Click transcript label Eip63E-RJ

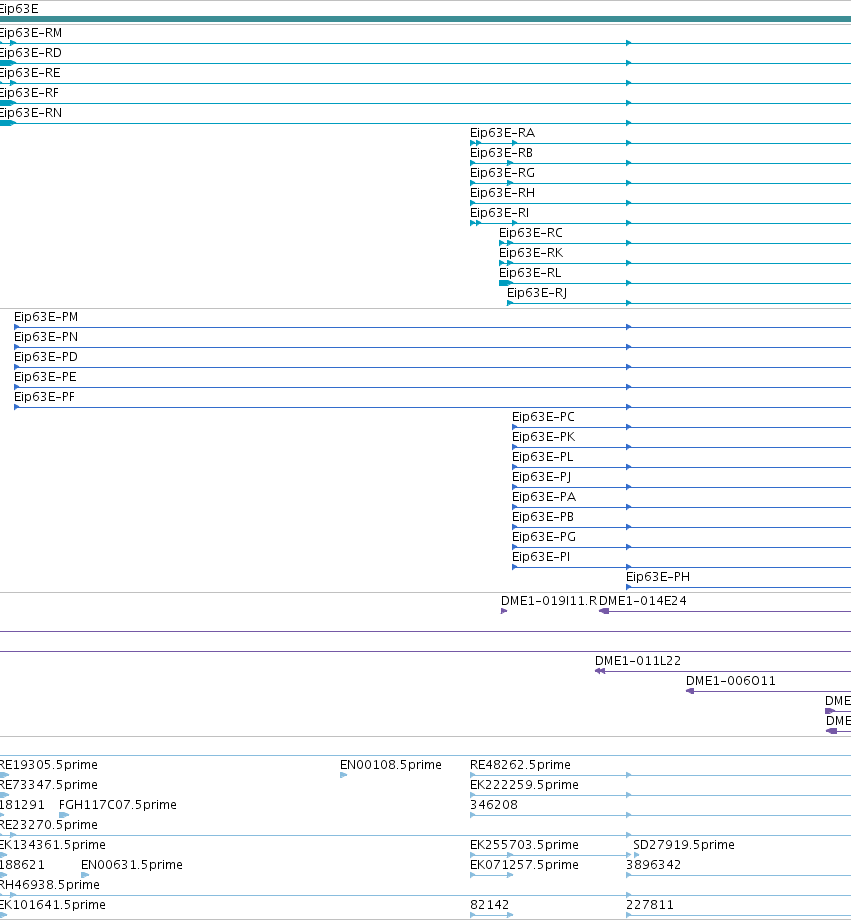click(537, 292)
